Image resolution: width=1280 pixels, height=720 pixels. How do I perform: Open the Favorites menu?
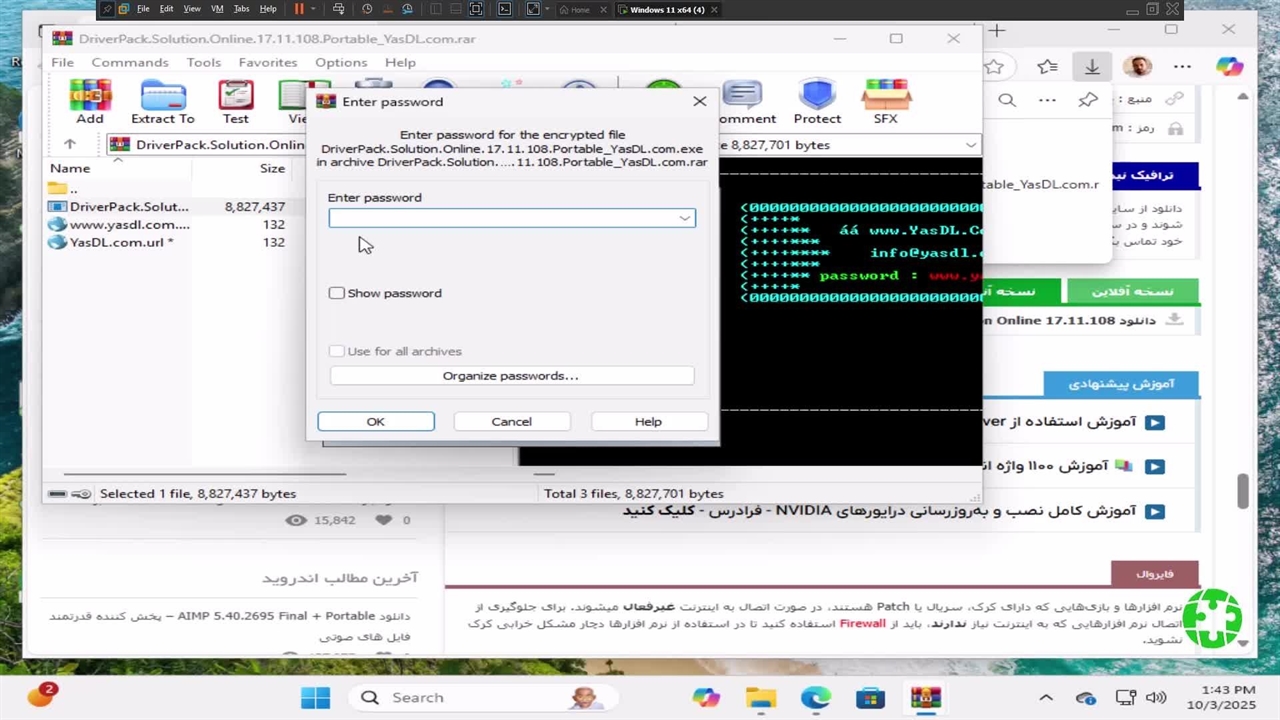click(x=267, y=62)
